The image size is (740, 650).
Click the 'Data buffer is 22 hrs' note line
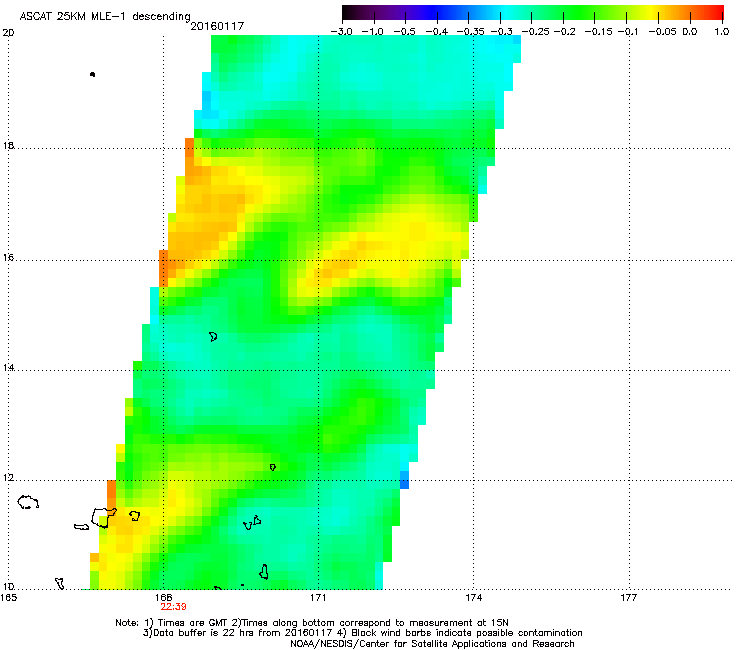coord(362,633)
